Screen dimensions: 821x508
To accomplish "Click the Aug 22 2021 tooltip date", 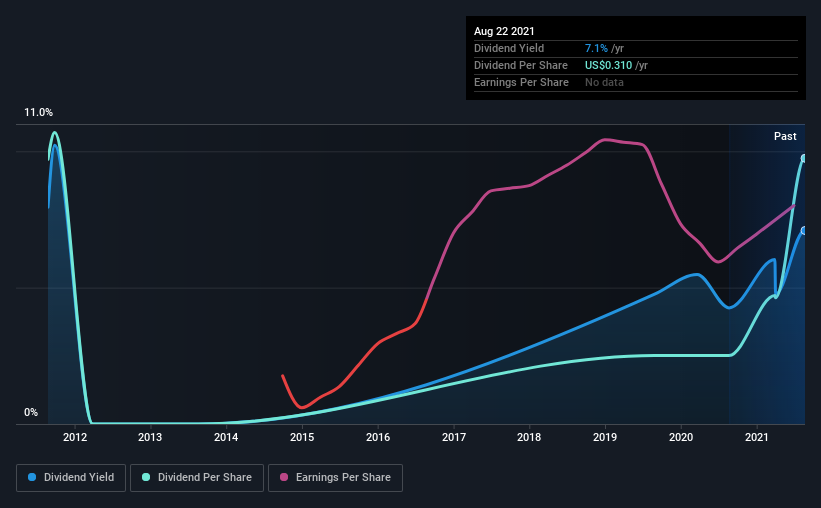I will [x=507, y=31].
